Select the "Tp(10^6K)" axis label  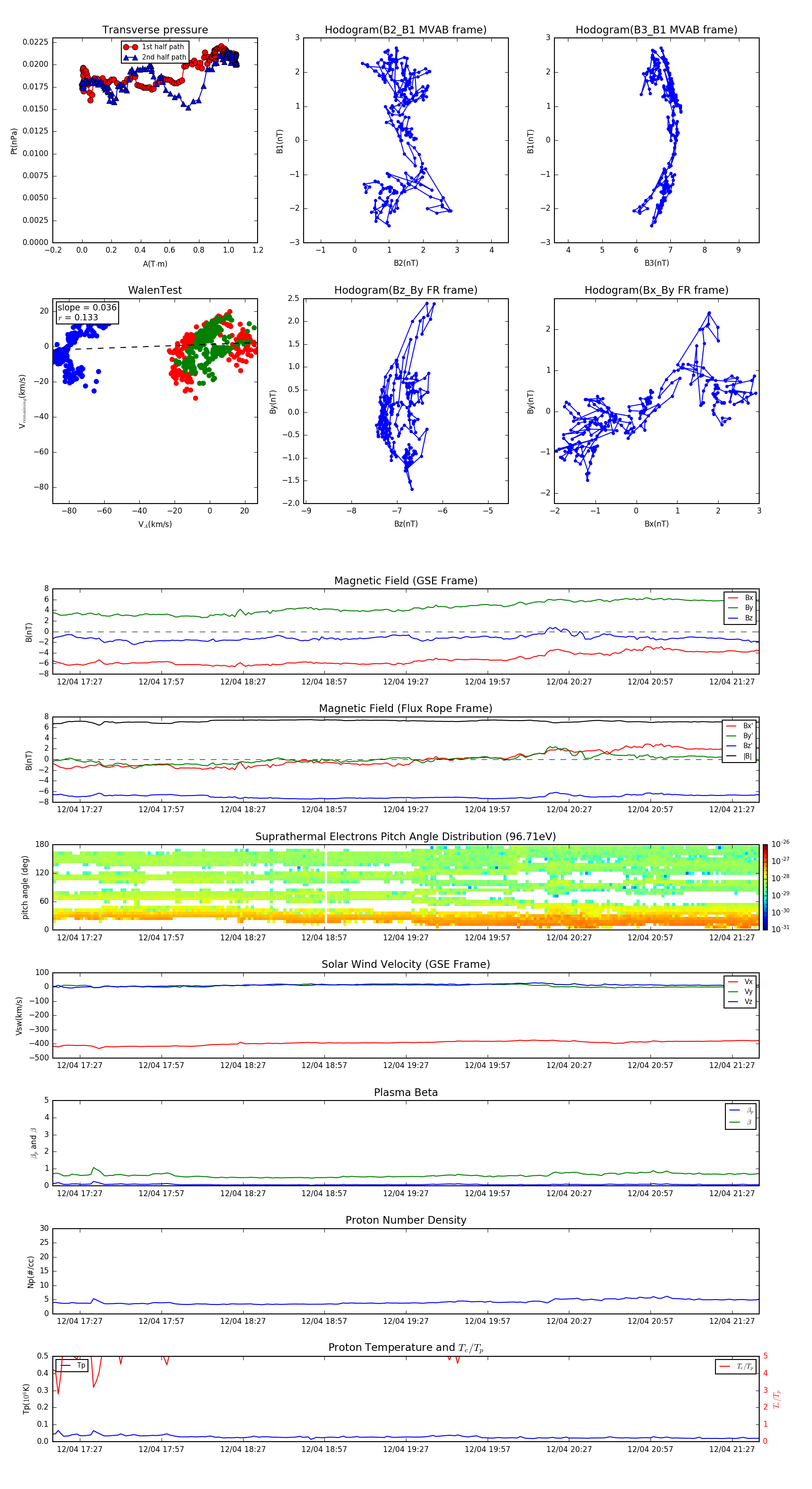(x=26, y=1399)
